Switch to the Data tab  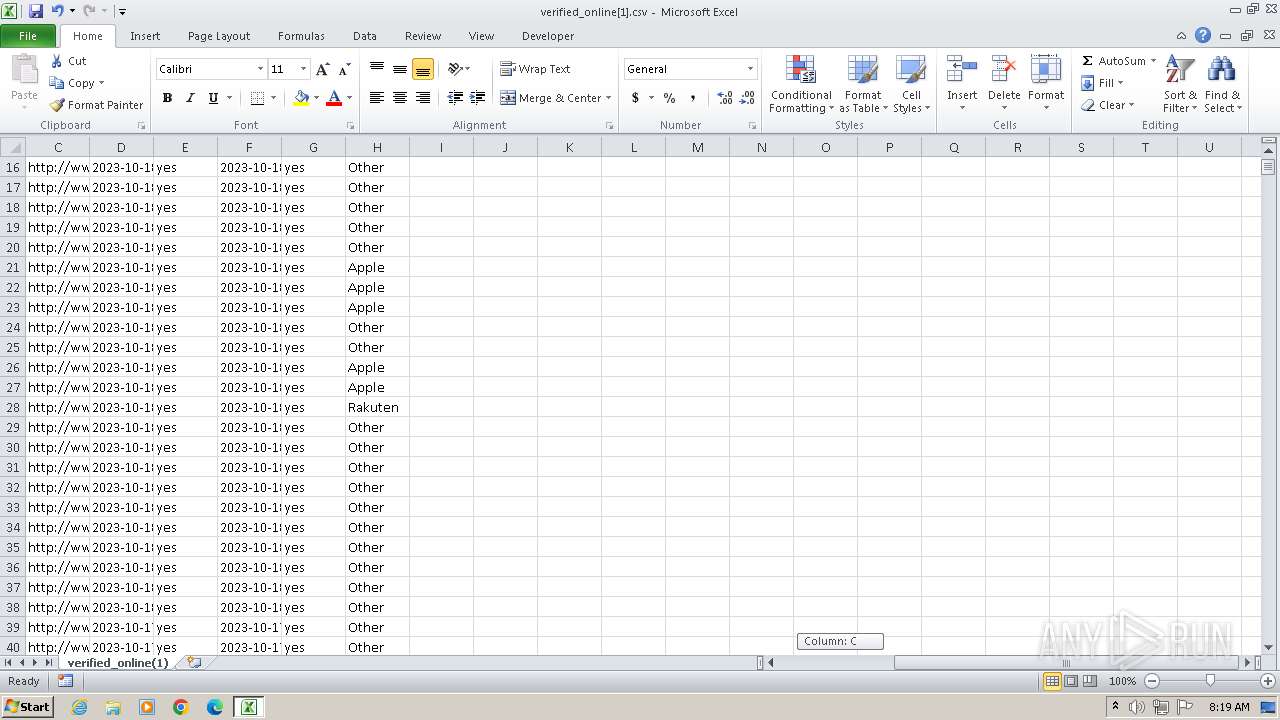365,36
